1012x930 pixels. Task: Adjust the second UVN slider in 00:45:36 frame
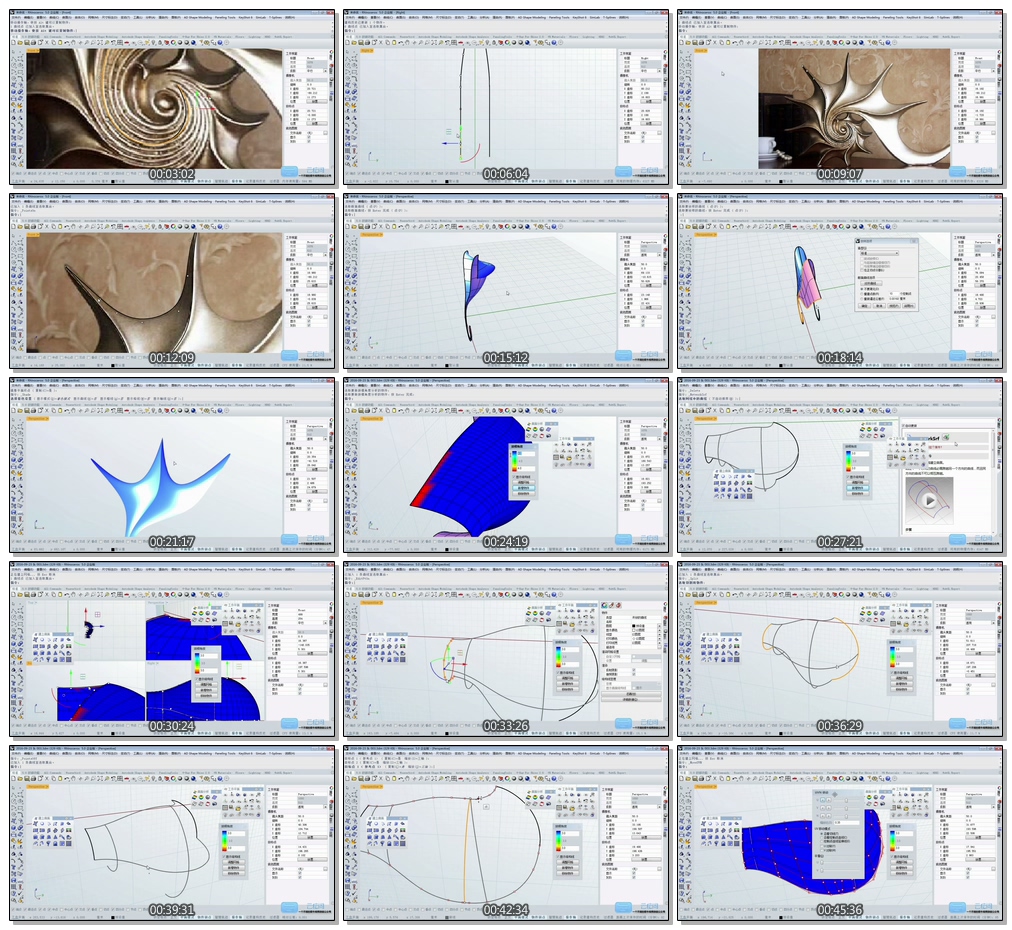point(846,808)
